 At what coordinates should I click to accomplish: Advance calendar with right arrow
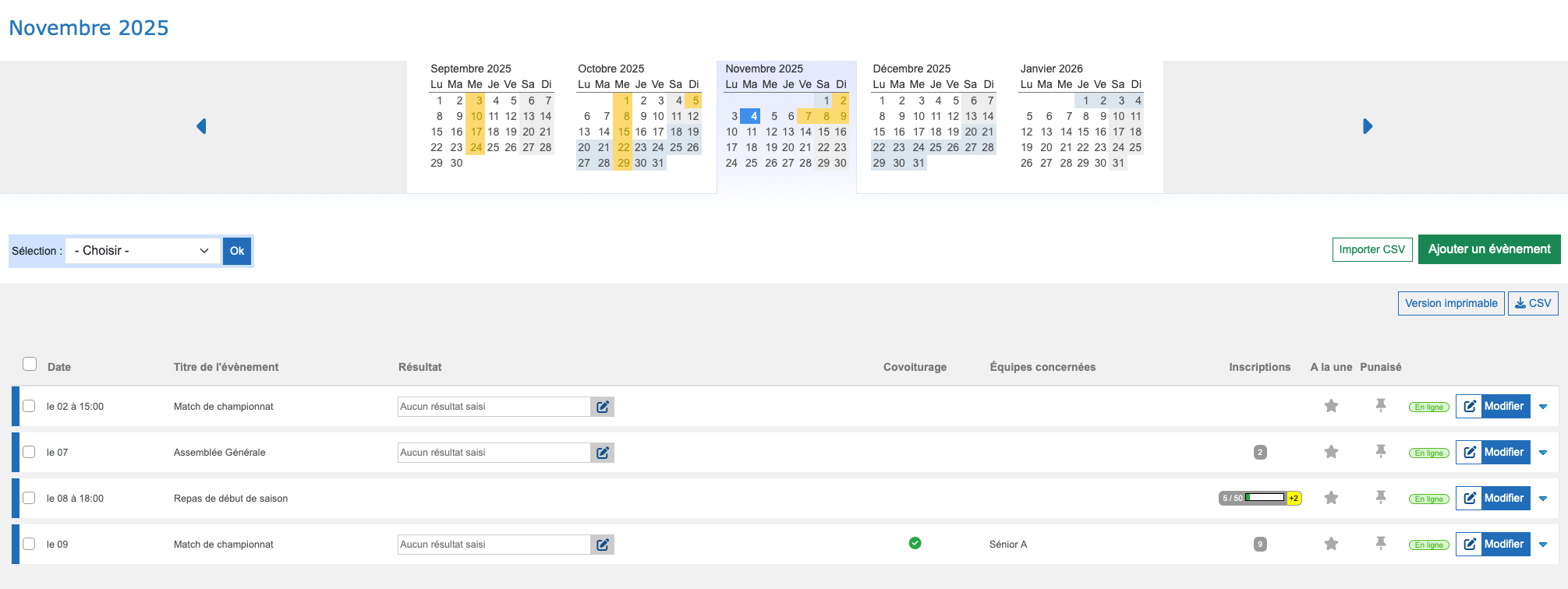pyautogui.click(x=1368, y=126)
